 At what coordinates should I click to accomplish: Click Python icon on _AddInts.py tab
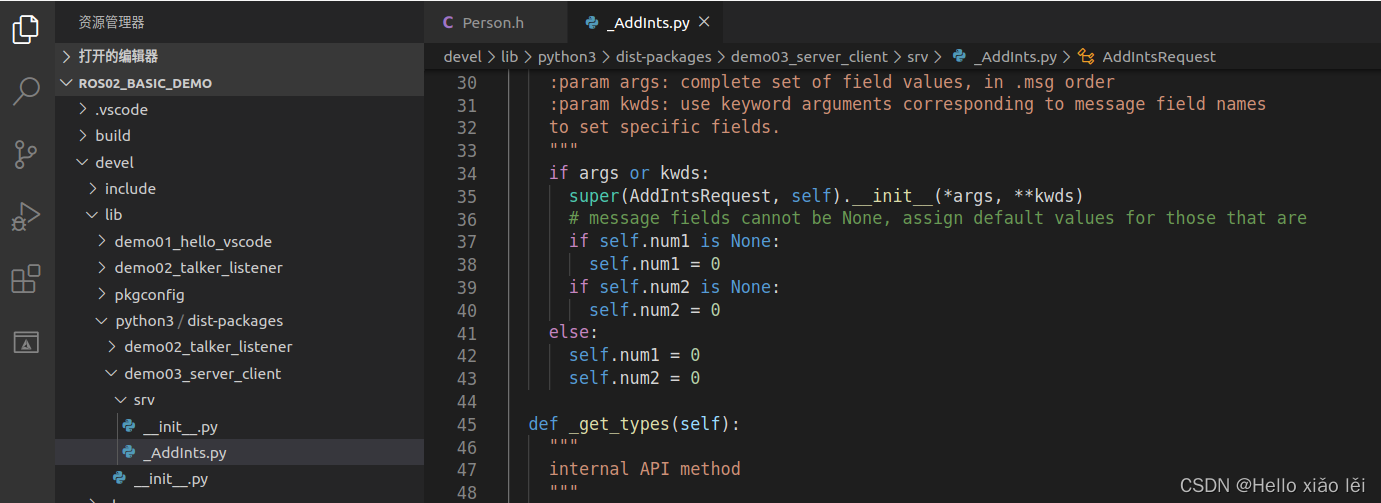pyautogui.click(x=592, y=22)
